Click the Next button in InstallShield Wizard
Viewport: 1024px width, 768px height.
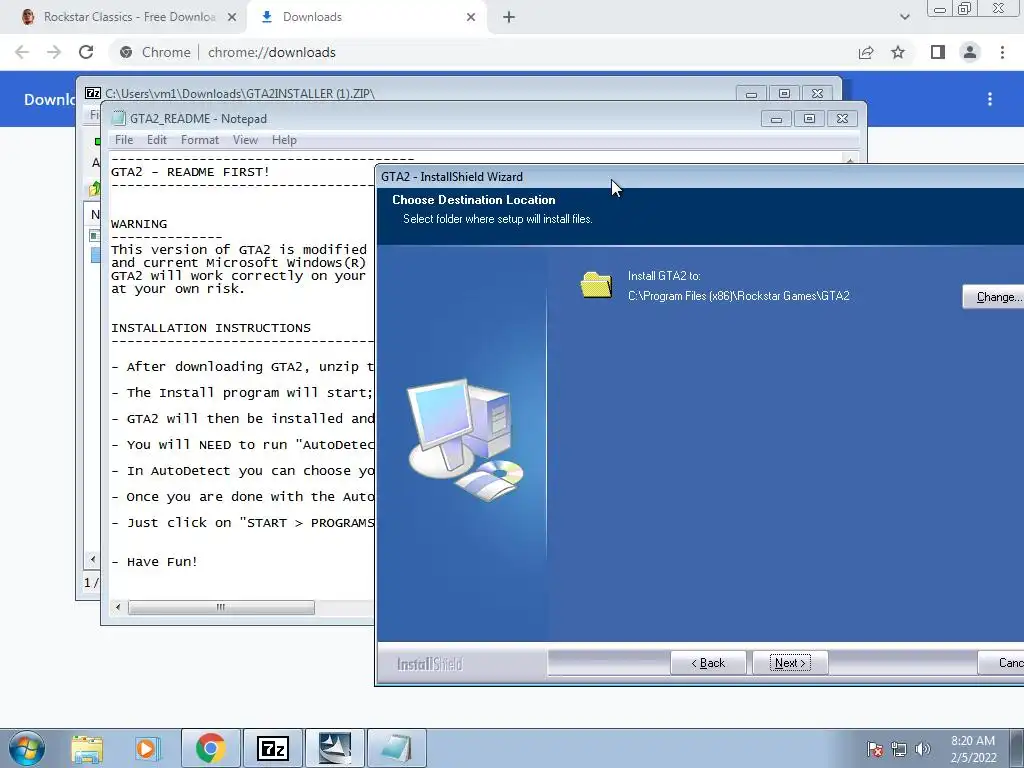click(790, 663)
